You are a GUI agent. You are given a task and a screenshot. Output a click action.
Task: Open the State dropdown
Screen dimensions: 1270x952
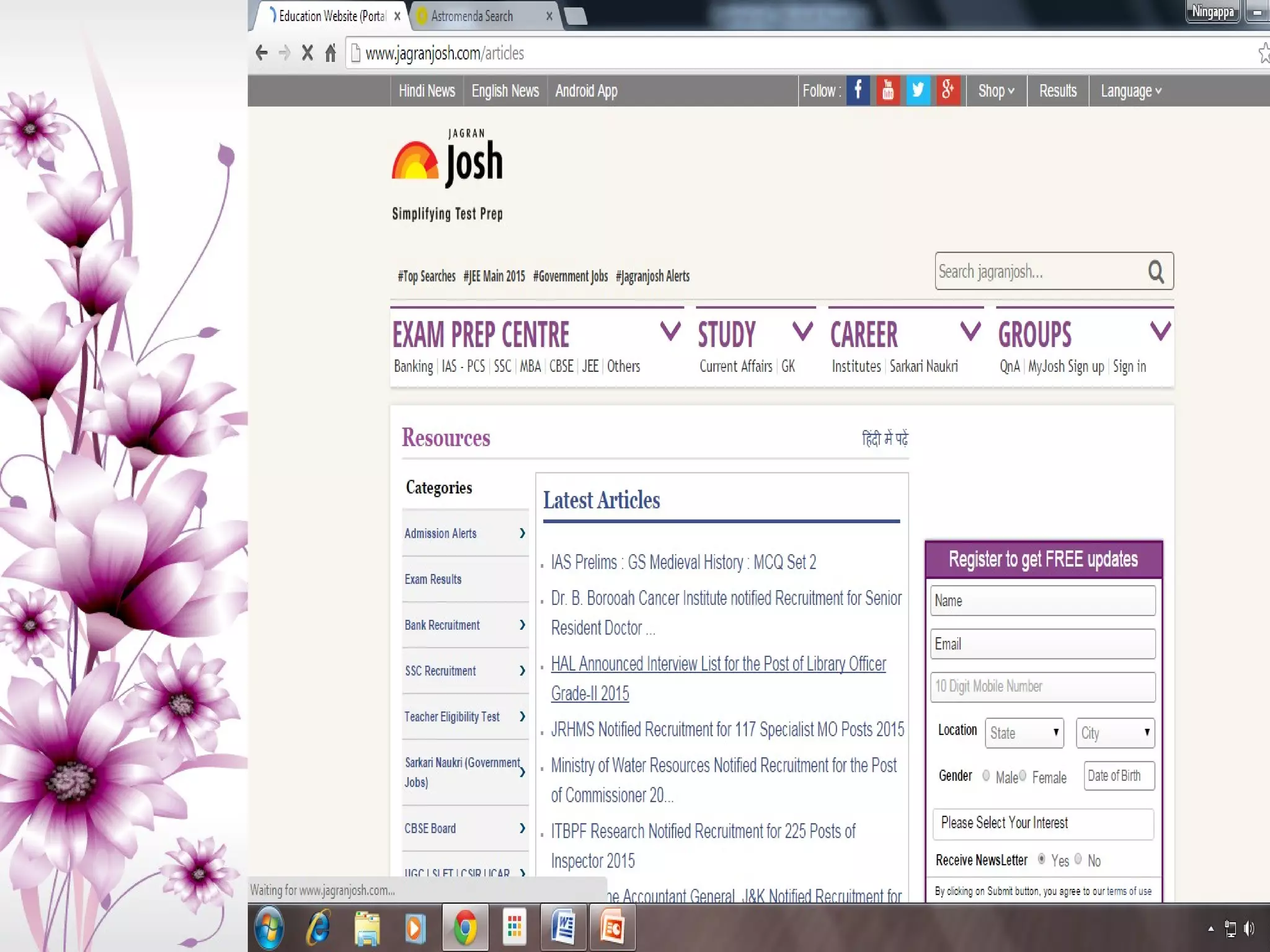(1024, 733)
